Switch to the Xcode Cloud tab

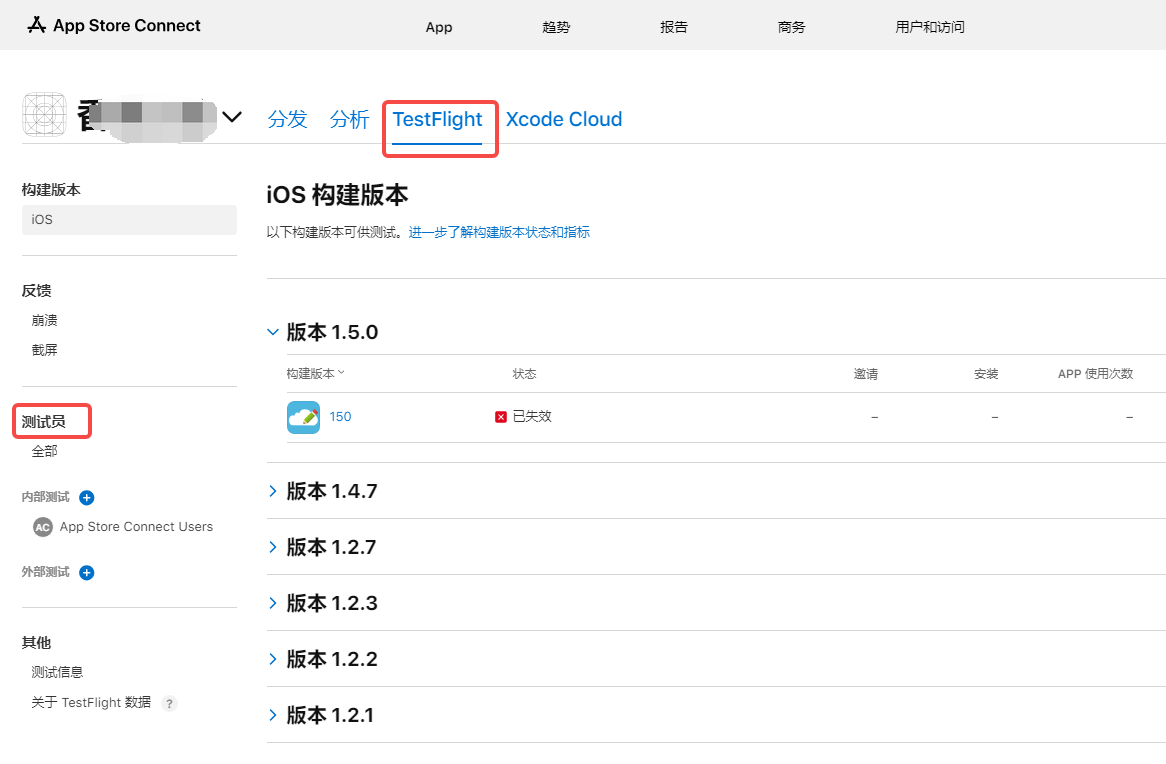pyautogui.click(x=564, y=119)
